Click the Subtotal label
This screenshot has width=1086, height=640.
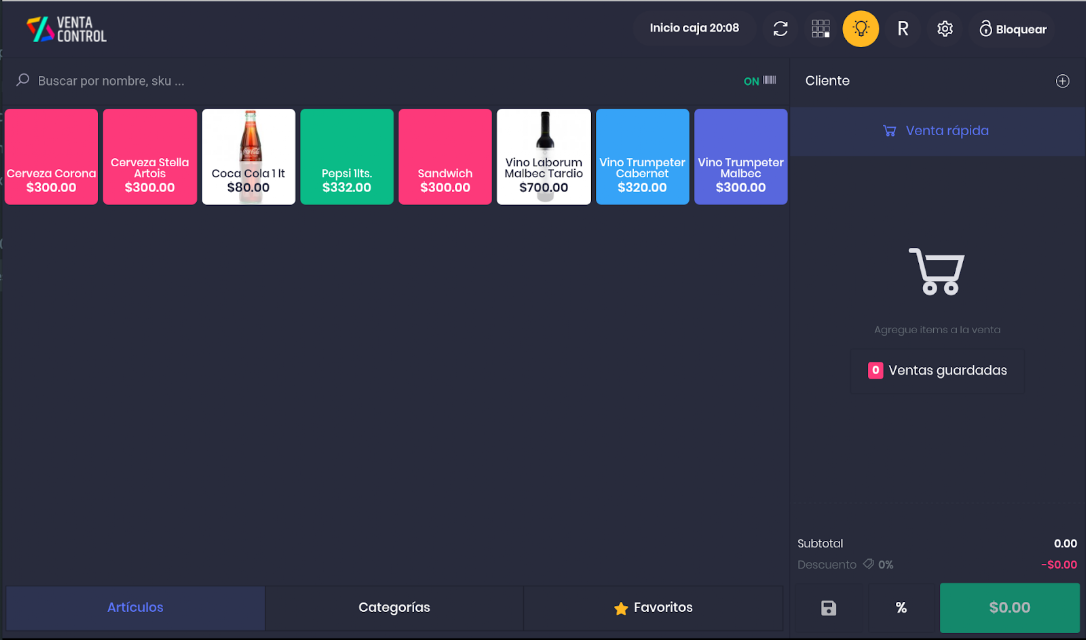[820, 544]
